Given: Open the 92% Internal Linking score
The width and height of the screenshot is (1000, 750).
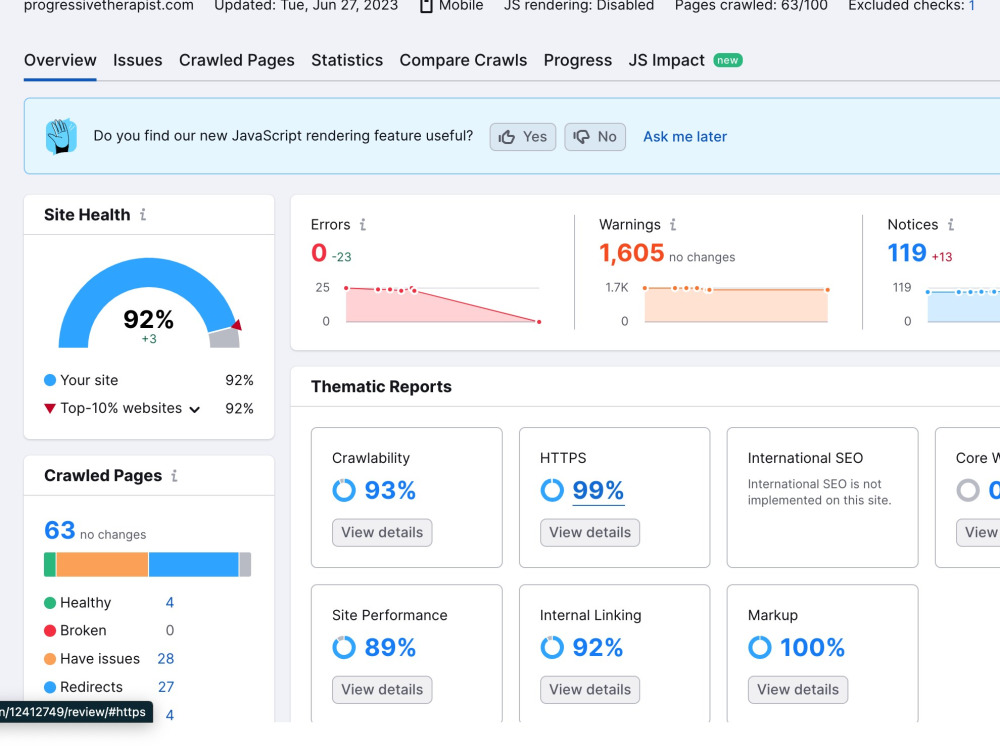Looking at the screenshot, I should (x=598, y=647).
